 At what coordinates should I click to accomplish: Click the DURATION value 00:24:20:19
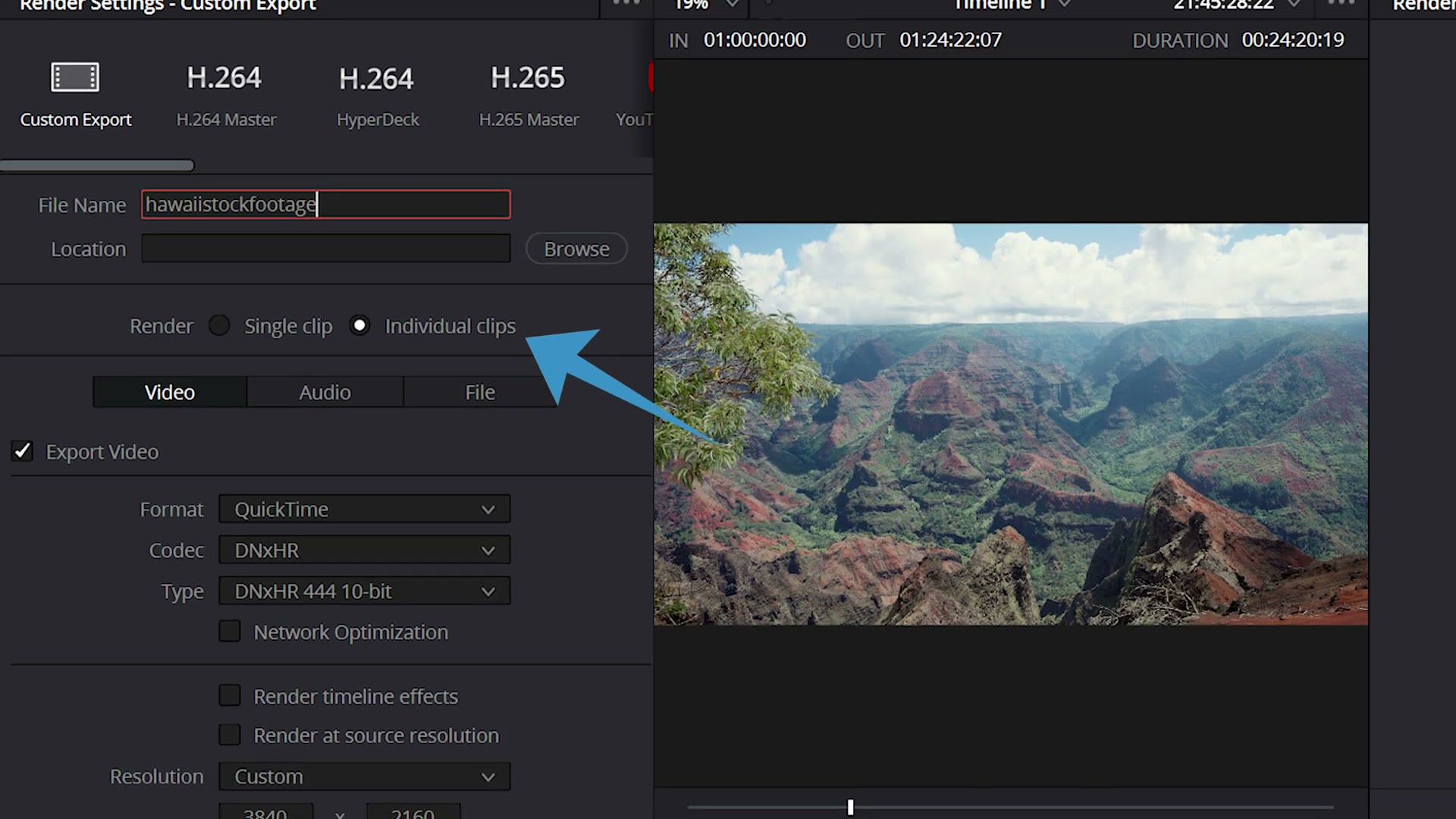click(1293, 40)
